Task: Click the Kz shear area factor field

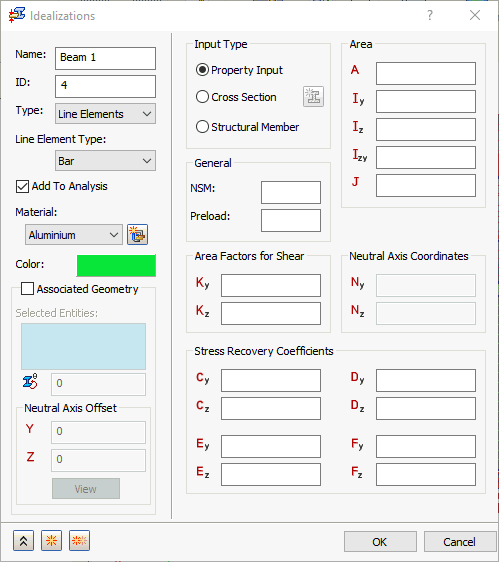Action: (x=271, y=313)
